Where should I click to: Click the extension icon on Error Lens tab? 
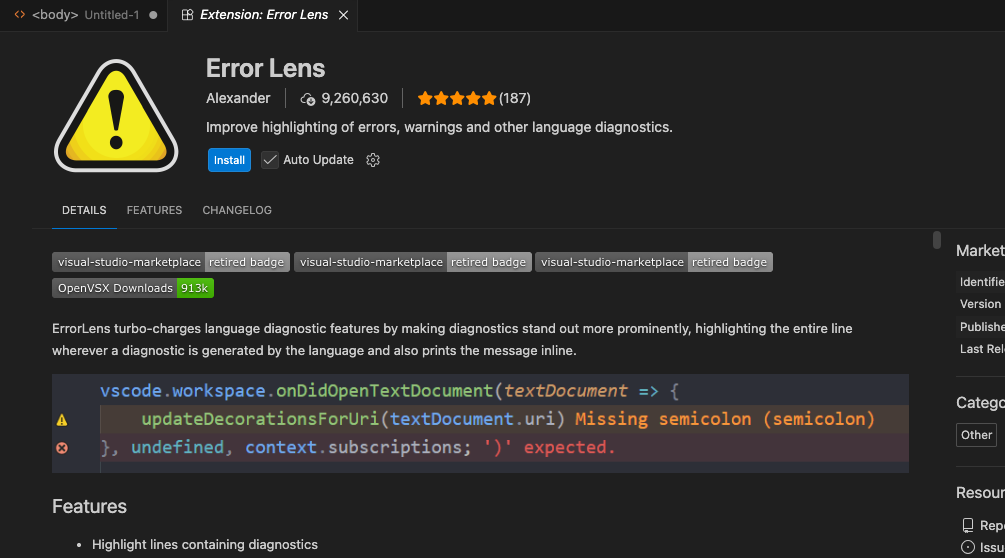(x=187, y=15)
